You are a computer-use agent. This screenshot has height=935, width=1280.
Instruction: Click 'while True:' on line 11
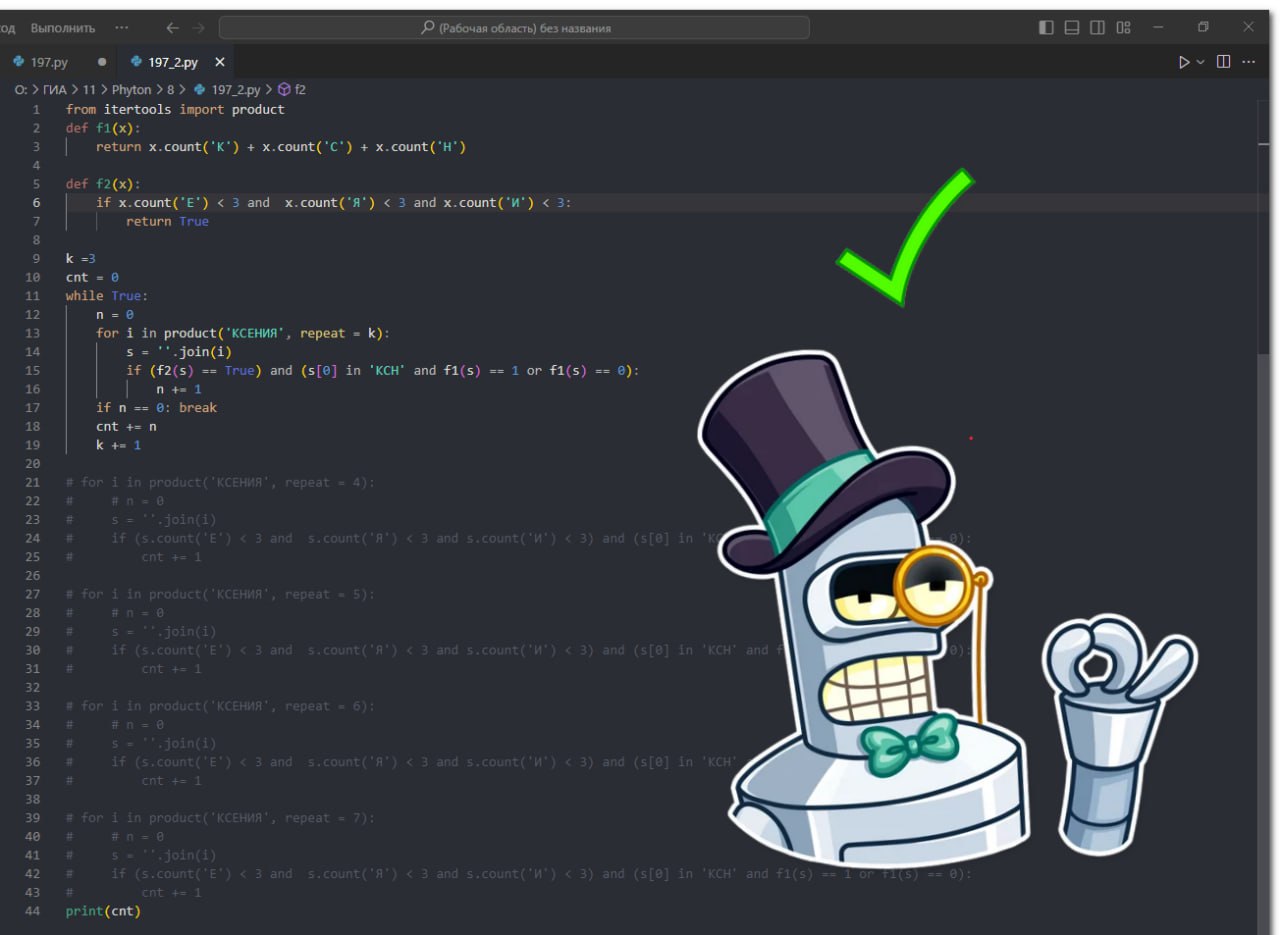(x=107, y=296)
